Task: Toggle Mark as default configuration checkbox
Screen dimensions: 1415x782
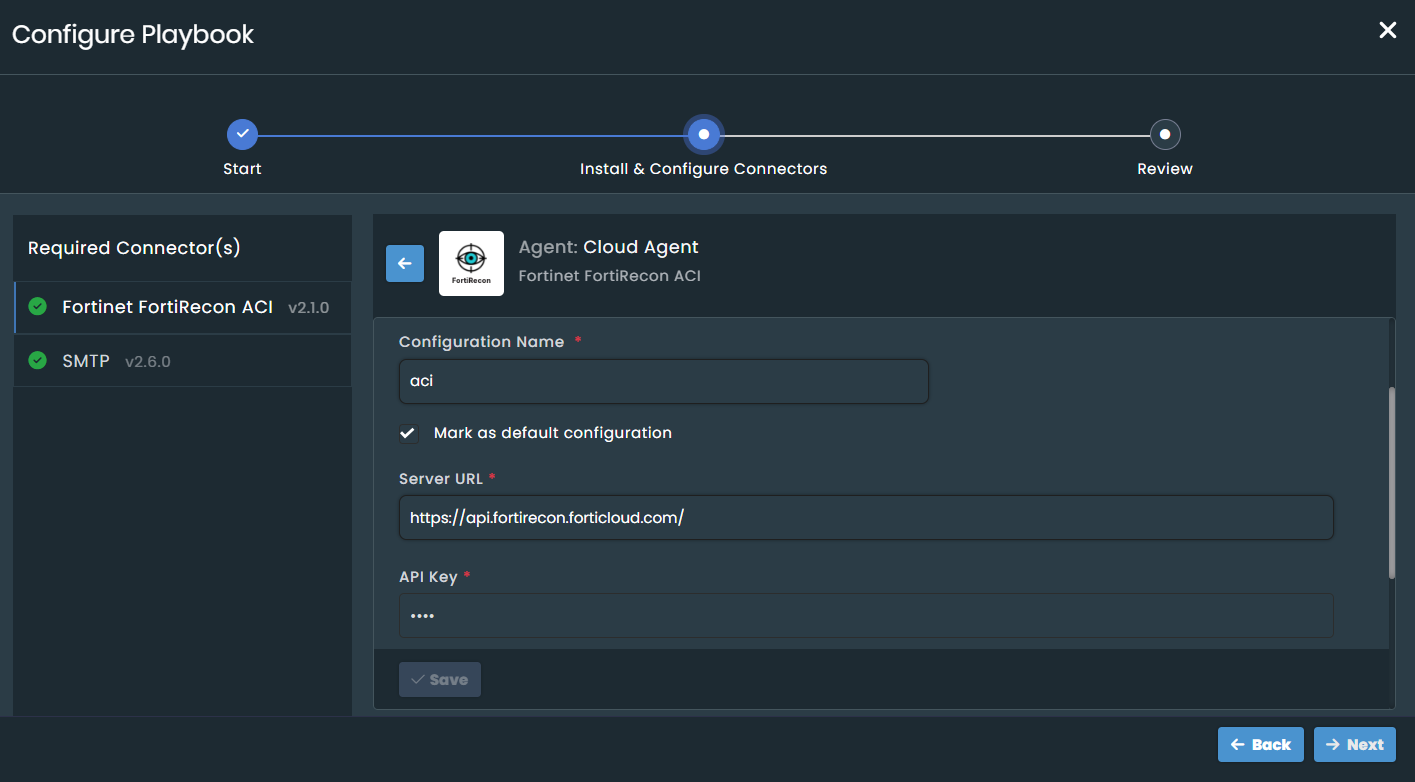Action: pyautogui.click(x=408, y=433)
